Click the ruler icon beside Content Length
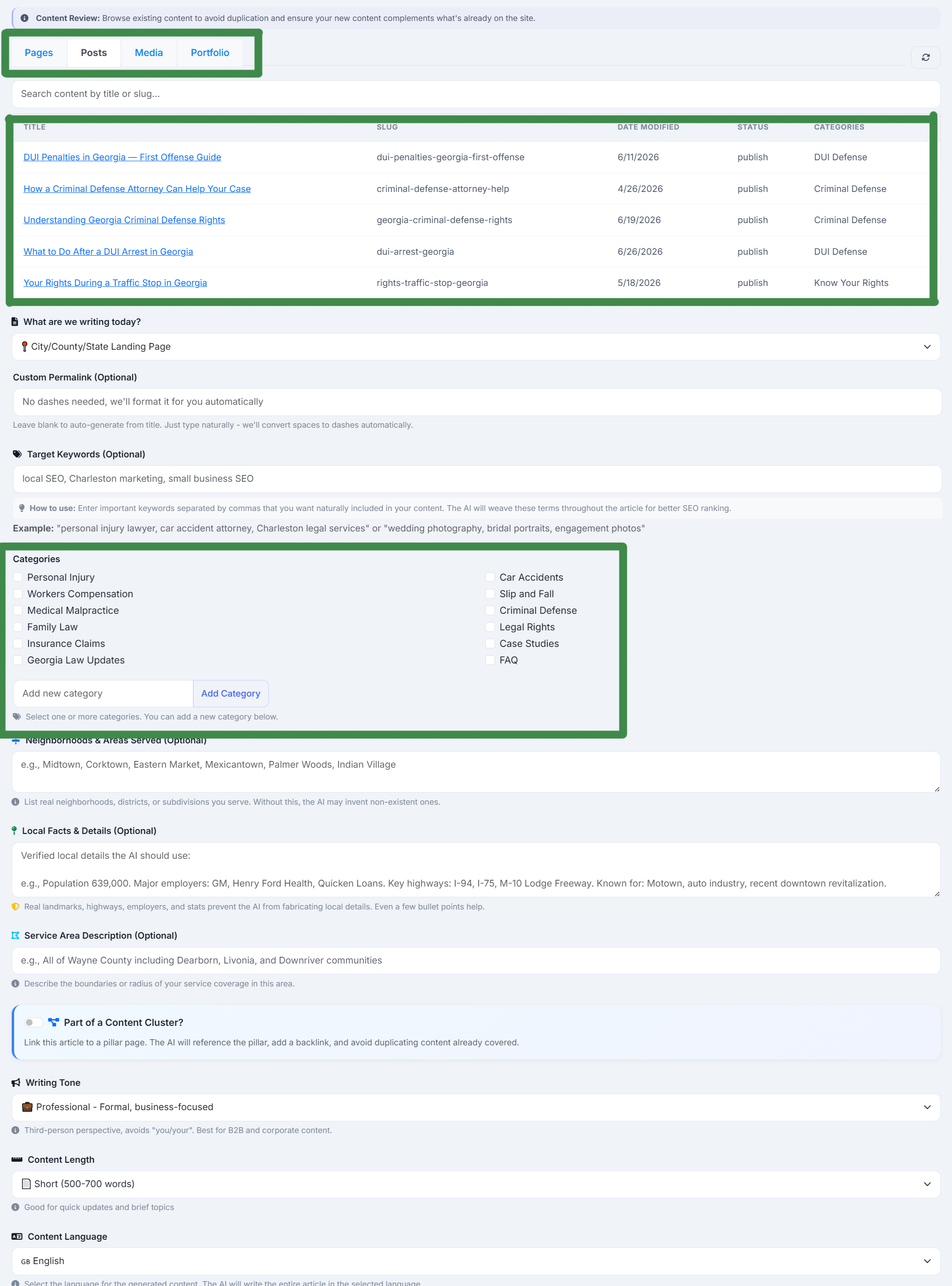 [17, 1159]
